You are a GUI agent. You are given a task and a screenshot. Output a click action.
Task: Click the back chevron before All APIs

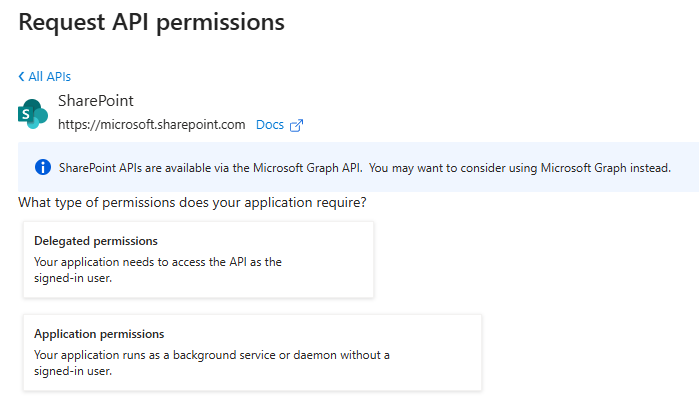click(21, 77)
